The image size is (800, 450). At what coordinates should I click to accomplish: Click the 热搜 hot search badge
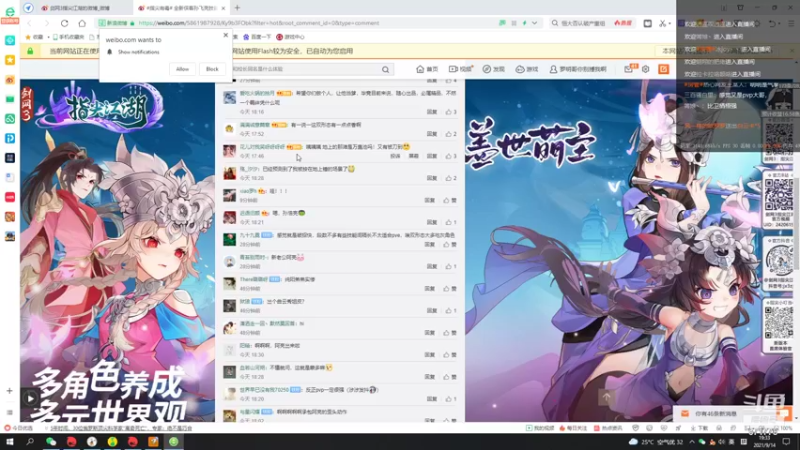[x=623, y=23]
